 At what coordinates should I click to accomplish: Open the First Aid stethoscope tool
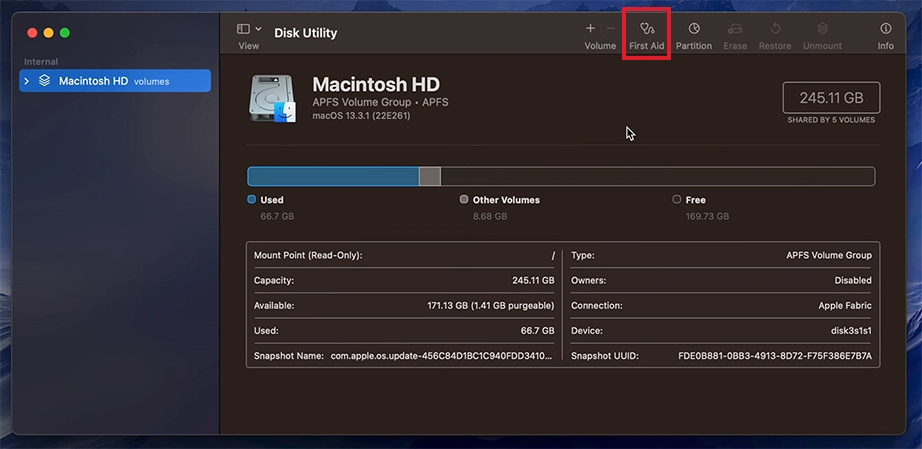[647, 28]
